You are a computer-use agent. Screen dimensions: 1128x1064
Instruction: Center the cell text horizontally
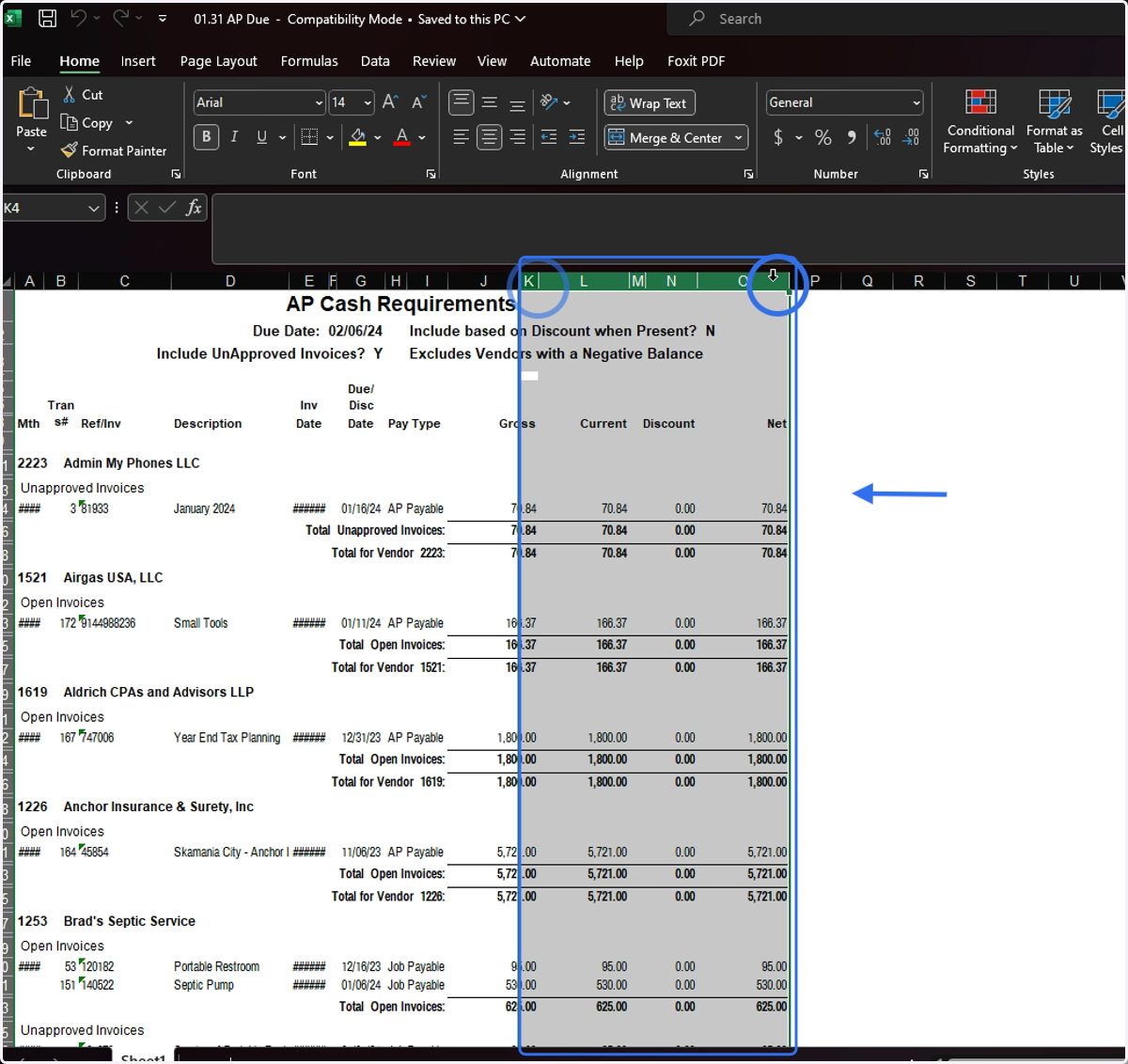click(490, 137)
